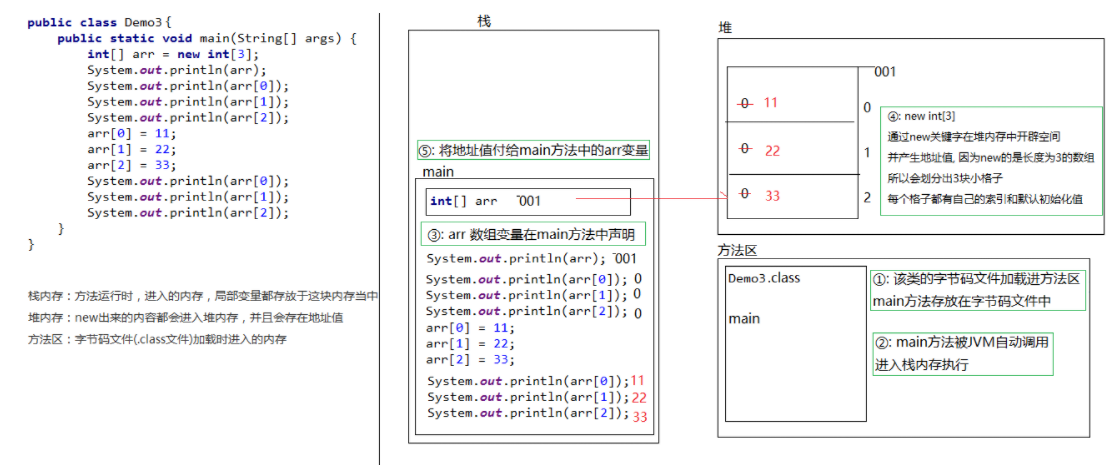Select the "方法区：字节码文件" description line
This screenshot has height=465, width=1111.
click(157, 339)
